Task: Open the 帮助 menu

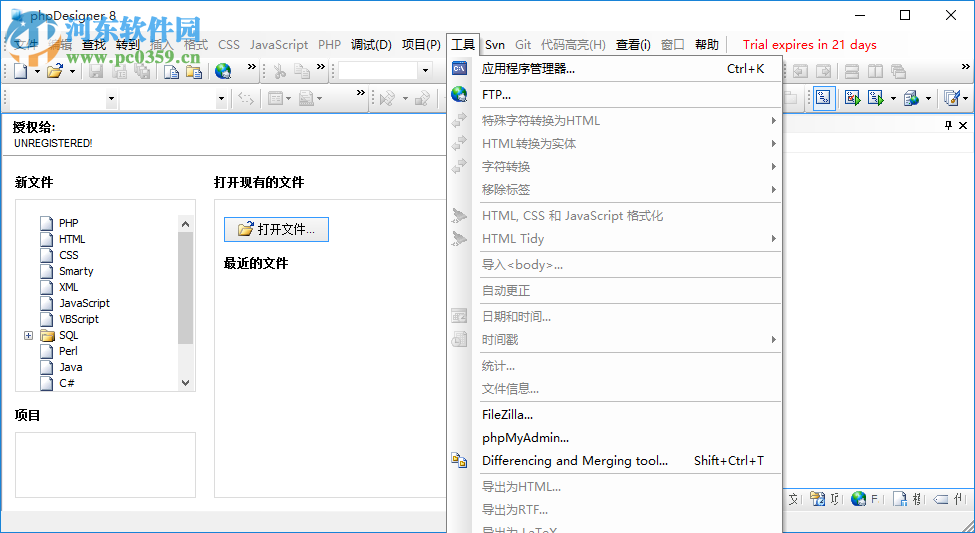Action: tap(707, 45)
